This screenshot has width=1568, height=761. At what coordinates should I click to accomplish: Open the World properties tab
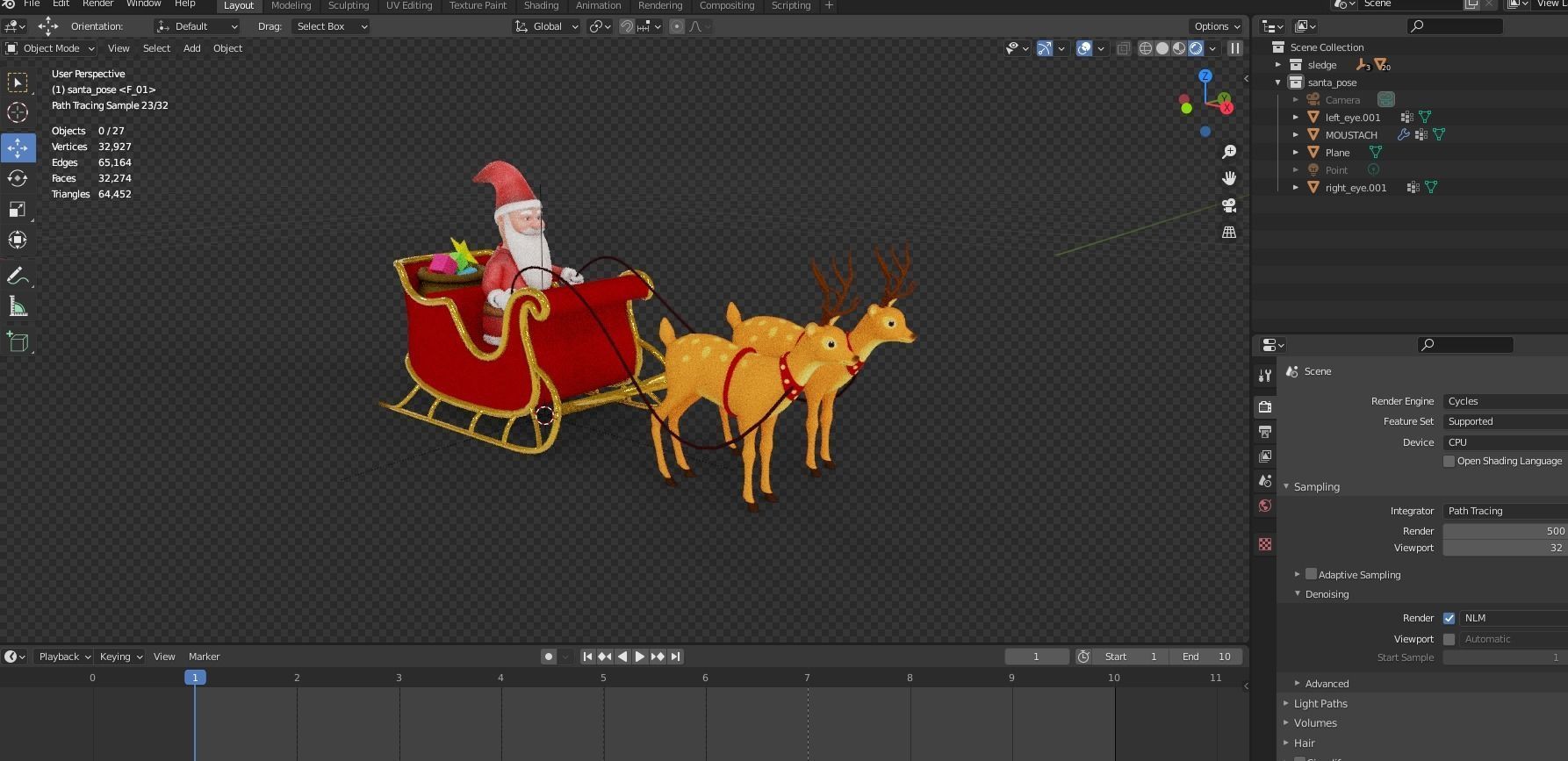click(1265, 506)
